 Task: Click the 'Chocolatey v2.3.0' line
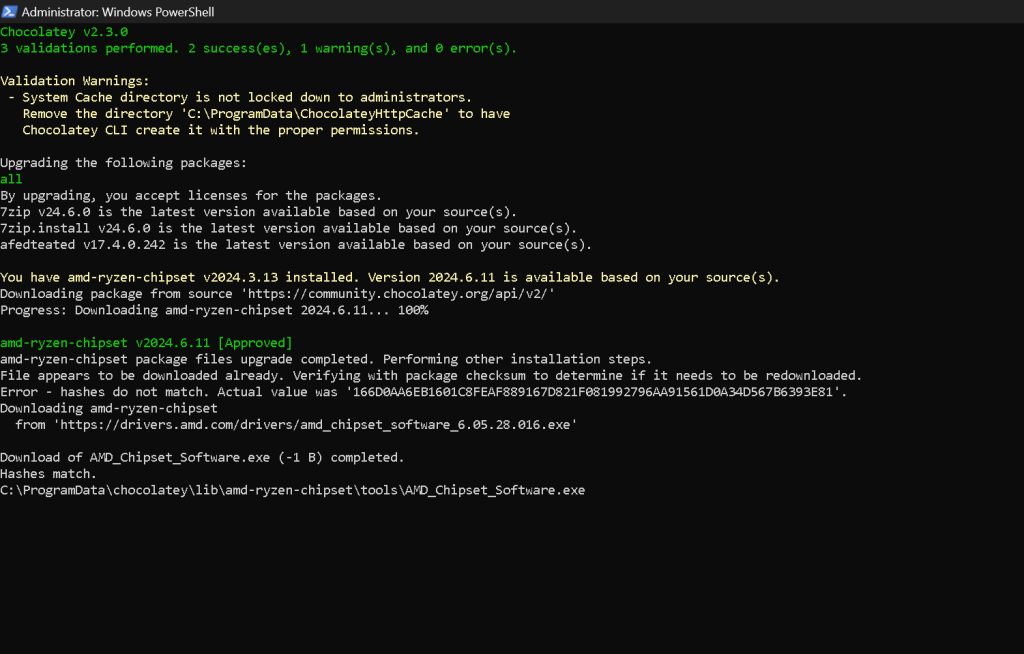point(64,31)
